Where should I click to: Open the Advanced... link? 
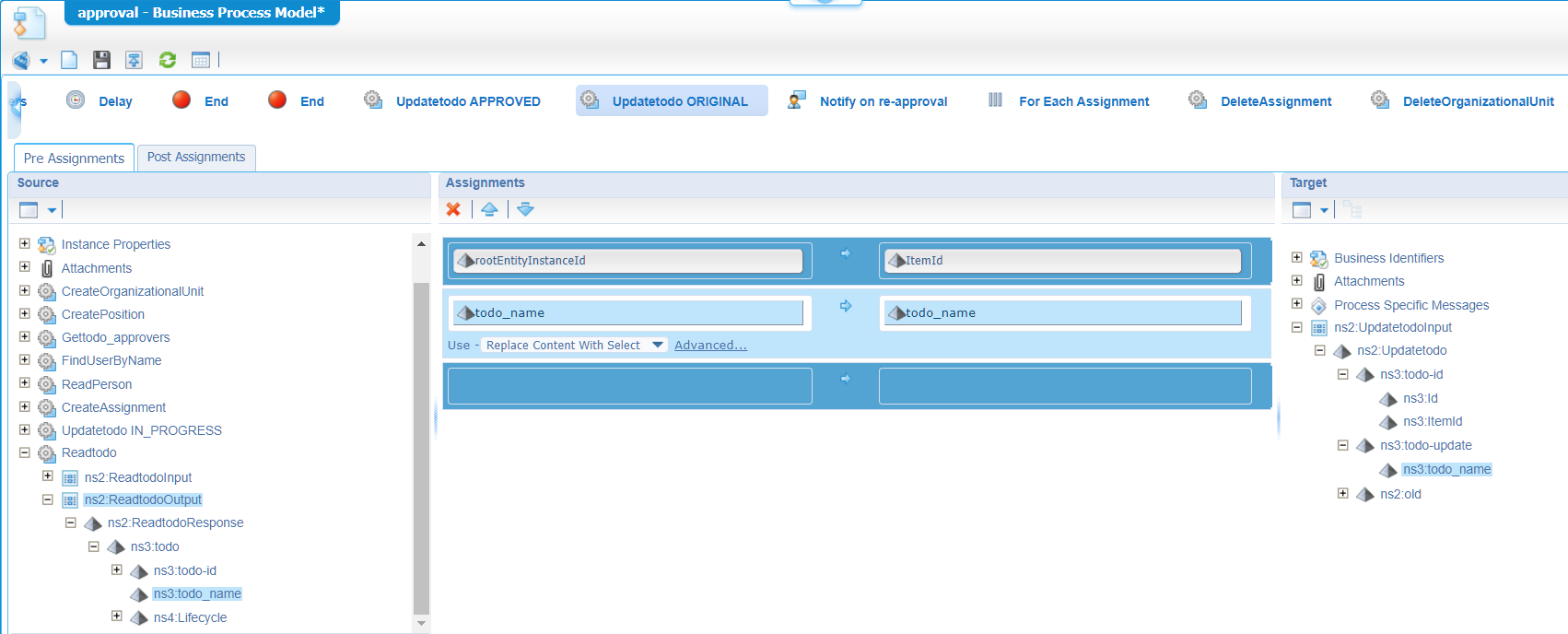click(x=710, y=345)
